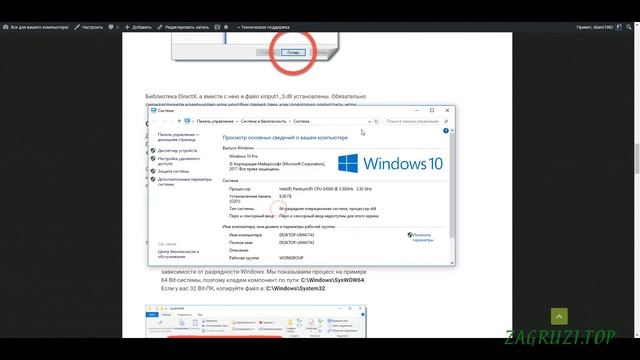
Task: Click shield icon beside 'Диспетчер устройств'
Action: (x=153, y=151)
